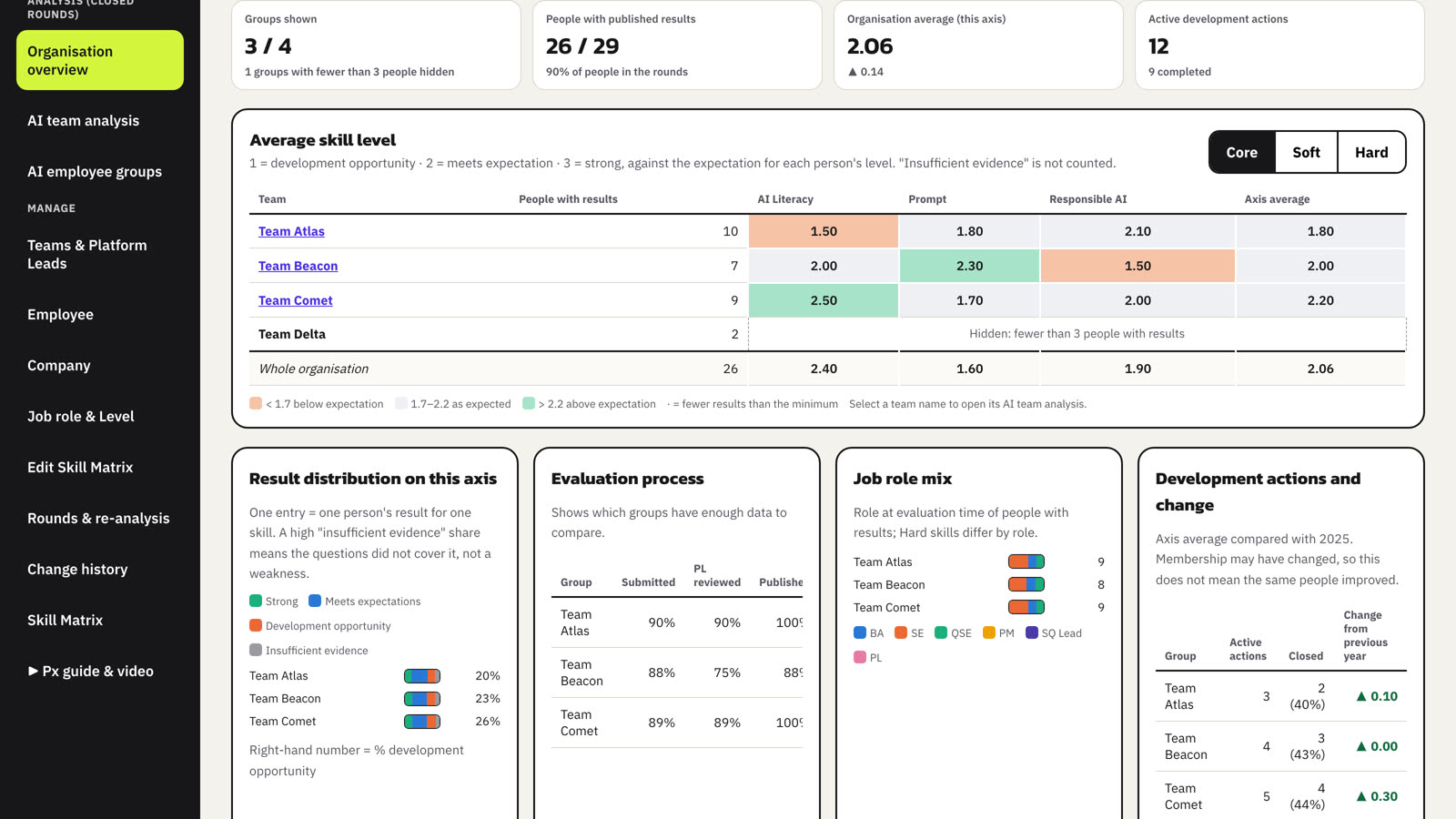
Task: Click Team Comet result distribution bar
Action: [422, 721]
